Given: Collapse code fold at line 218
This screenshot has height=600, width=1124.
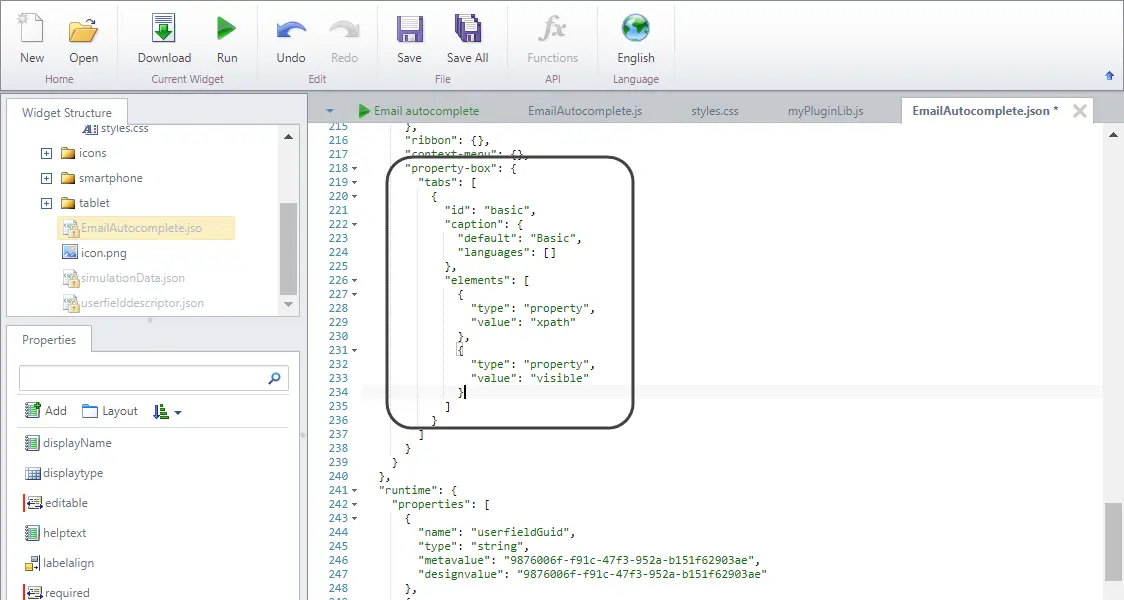Looking at the screenshot, I should click(x=354, y=168).
